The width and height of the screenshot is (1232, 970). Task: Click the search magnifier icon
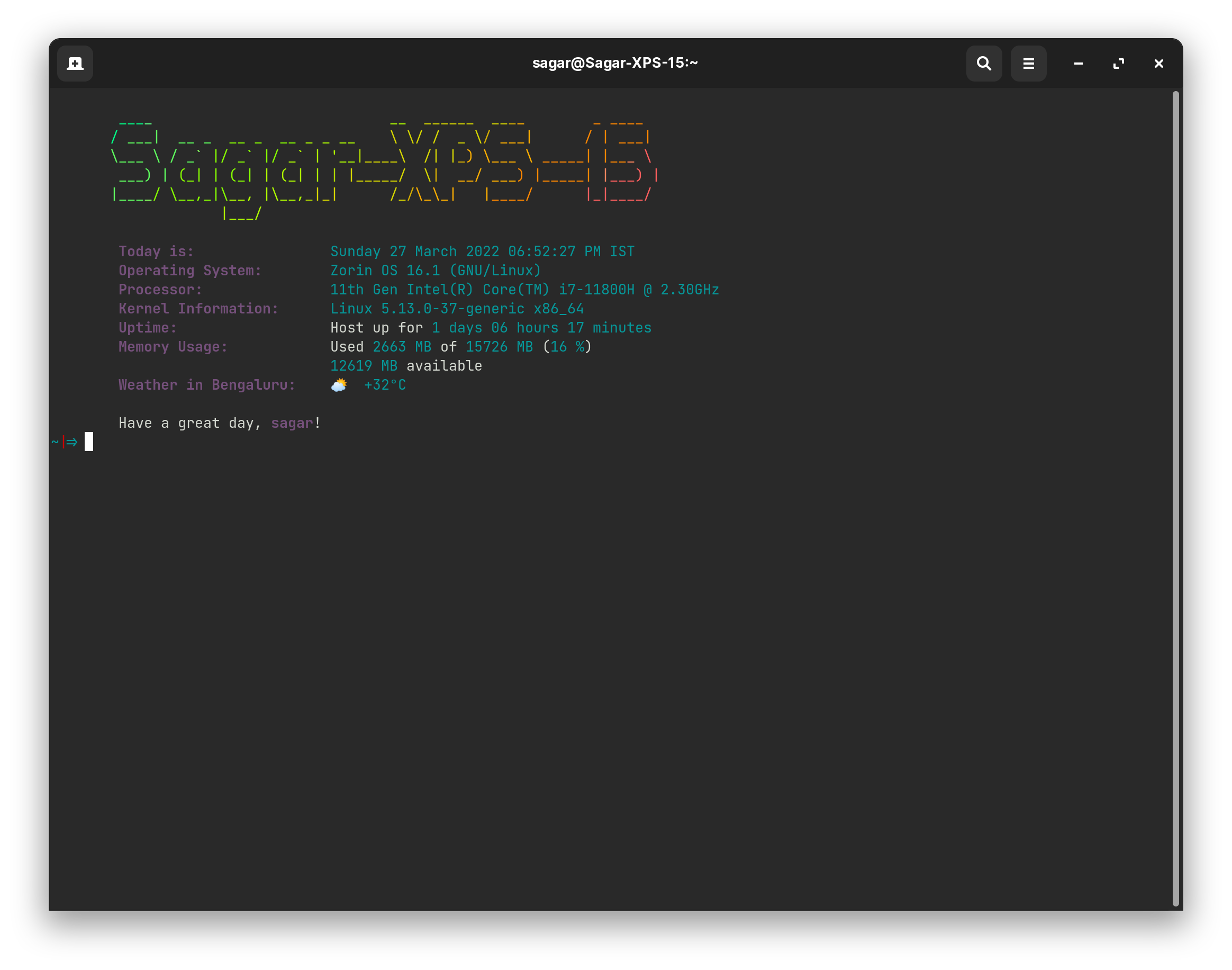click(x=983, y=64)
